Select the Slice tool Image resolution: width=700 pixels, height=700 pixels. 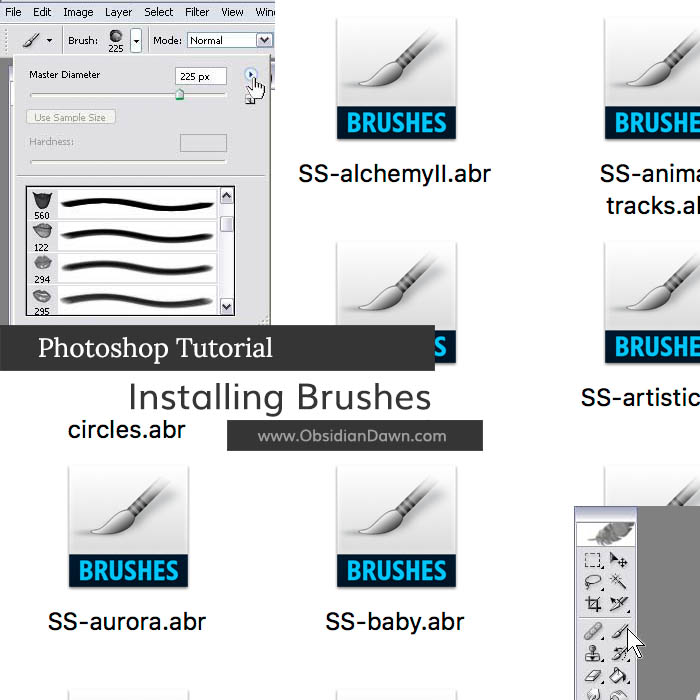(619, 604)
